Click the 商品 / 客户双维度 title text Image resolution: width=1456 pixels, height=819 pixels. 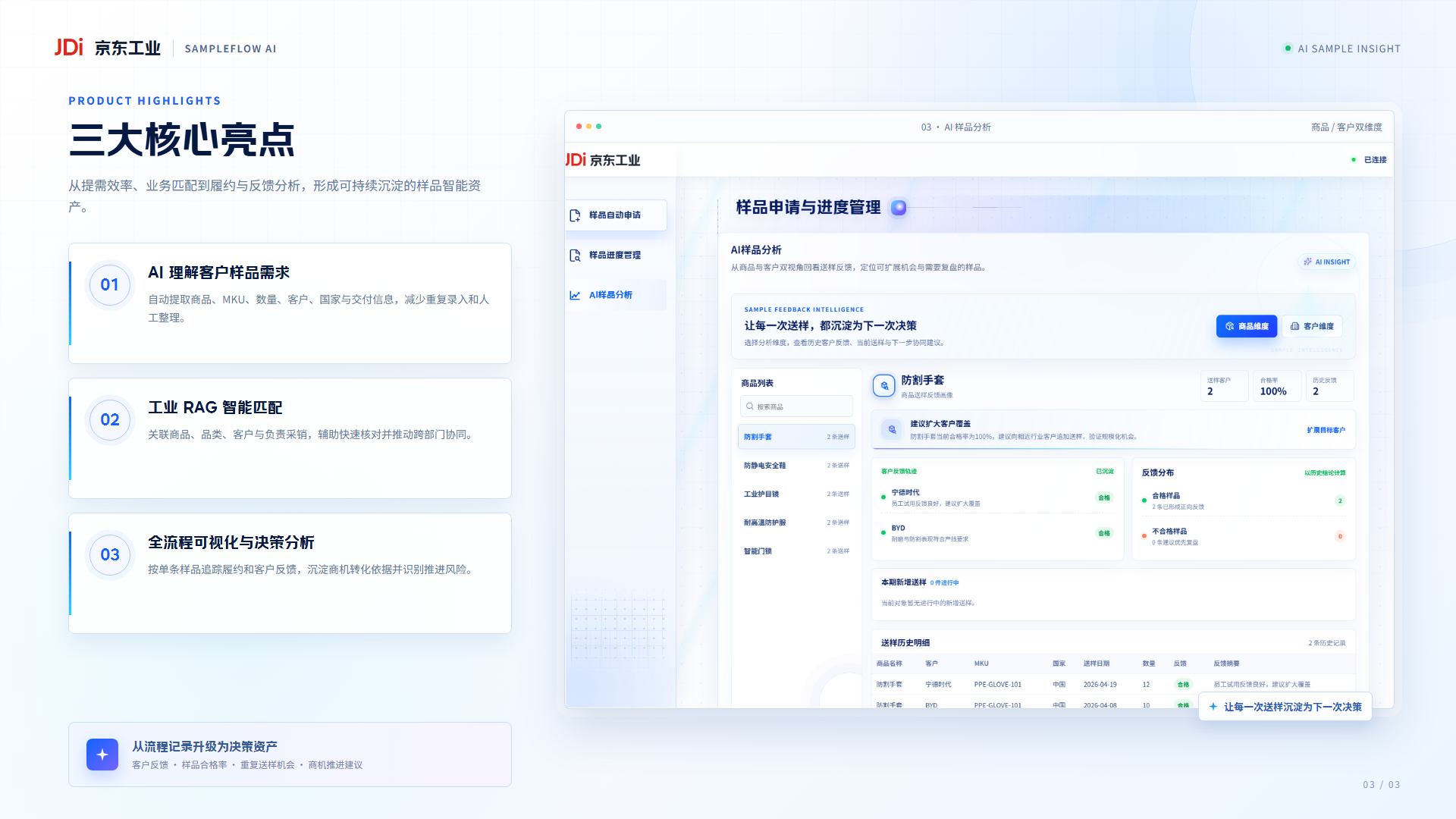point(1347,127)
